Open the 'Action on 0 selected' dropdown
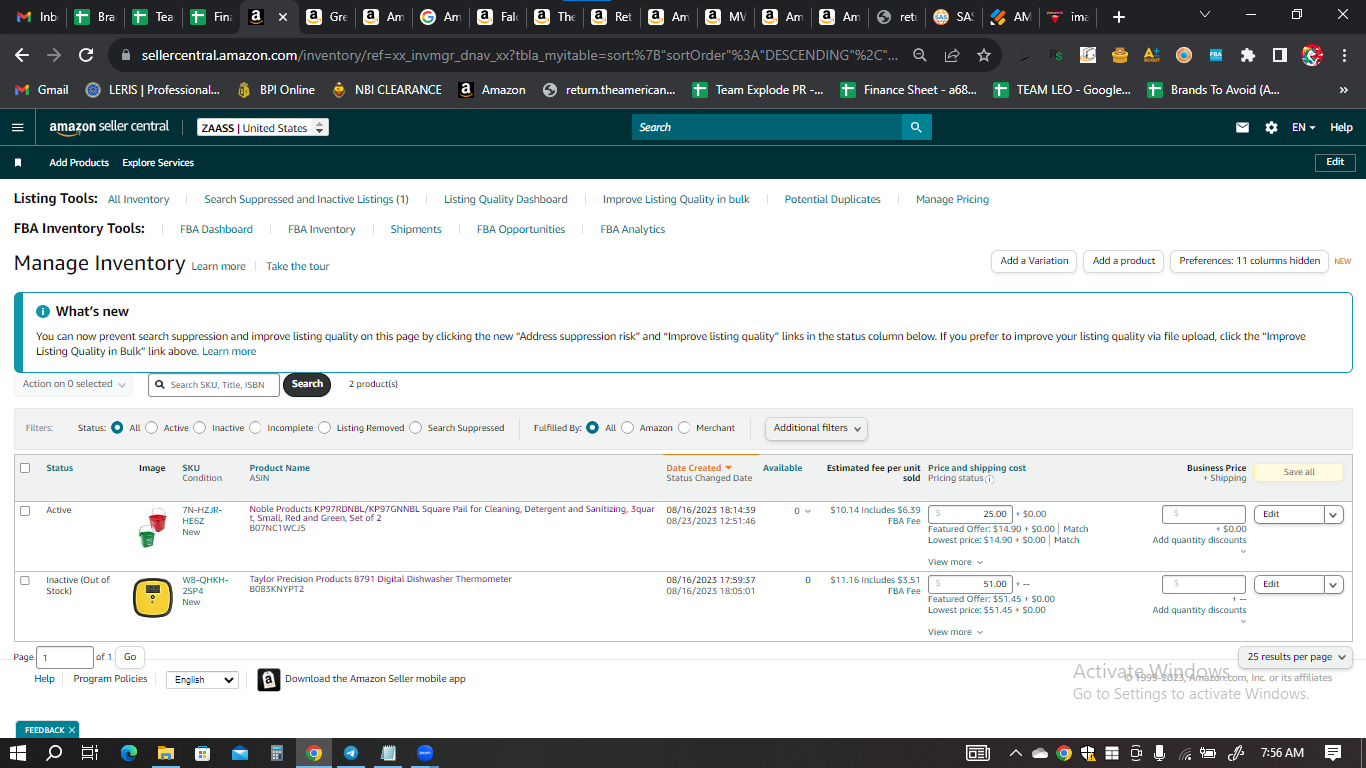The height and width of the screenshot is (768, 1366). pyautogui.click(x=74, y=384)
